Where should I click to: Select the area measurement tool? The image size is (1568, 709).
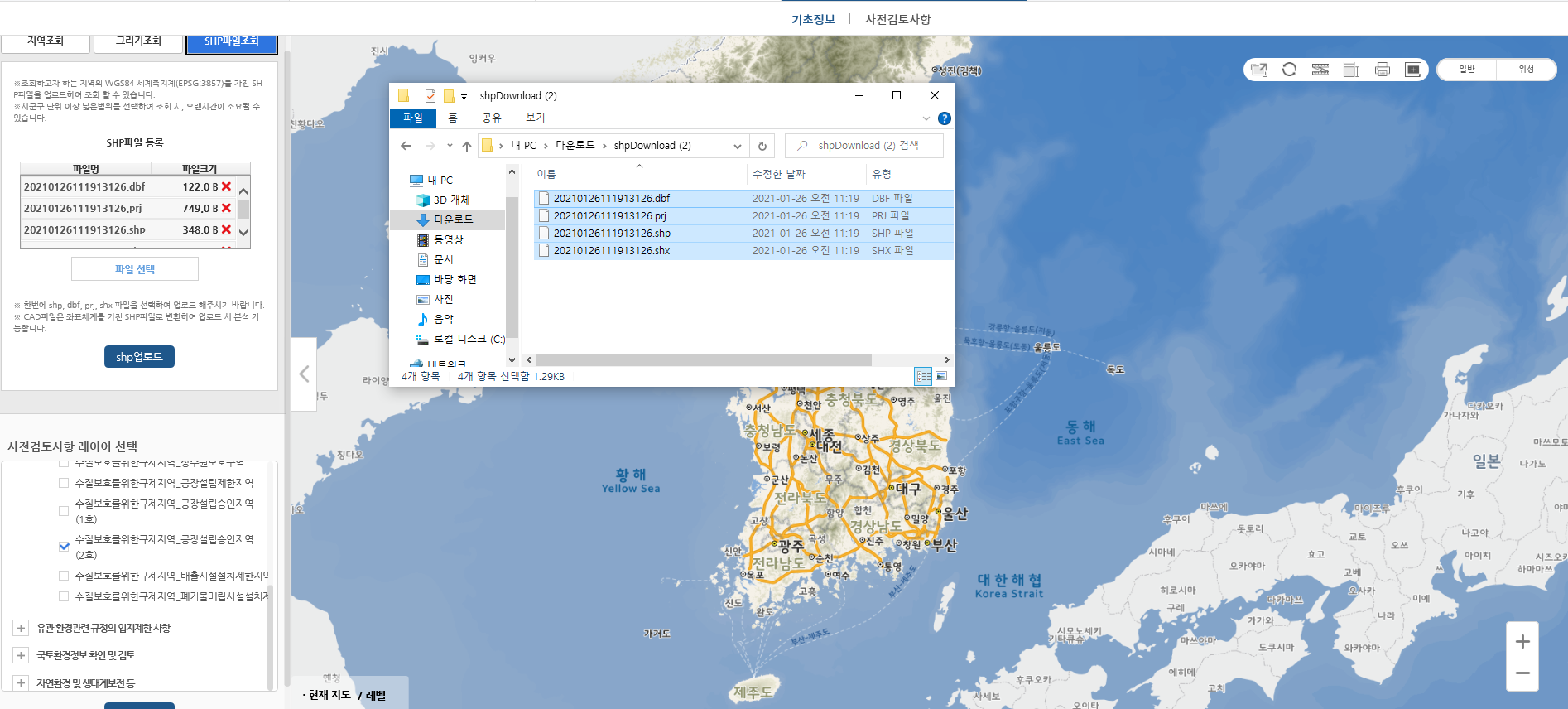1351,70
